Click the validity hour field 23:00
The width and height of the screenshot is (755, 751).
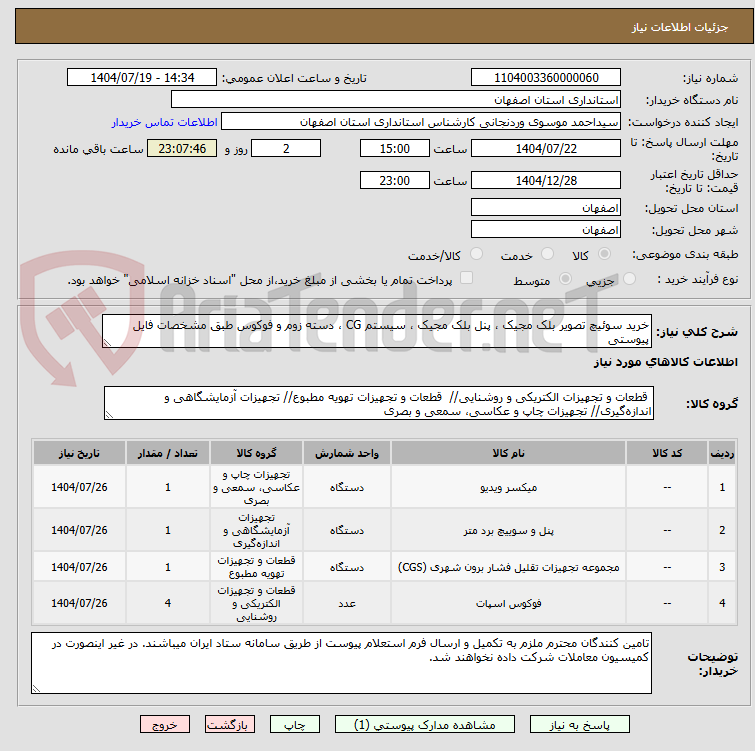point(394,181)
